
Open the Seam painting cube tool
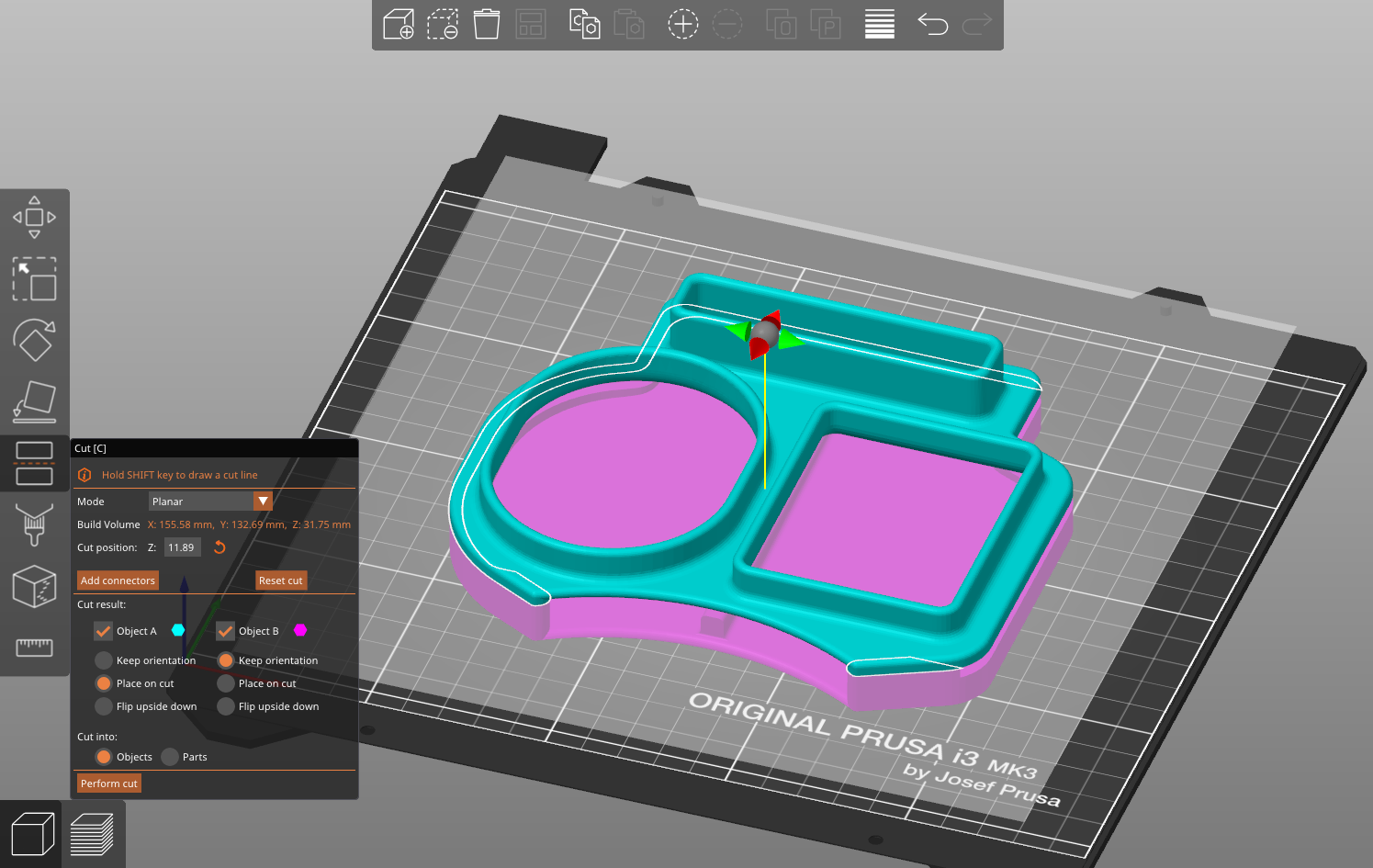34,587
